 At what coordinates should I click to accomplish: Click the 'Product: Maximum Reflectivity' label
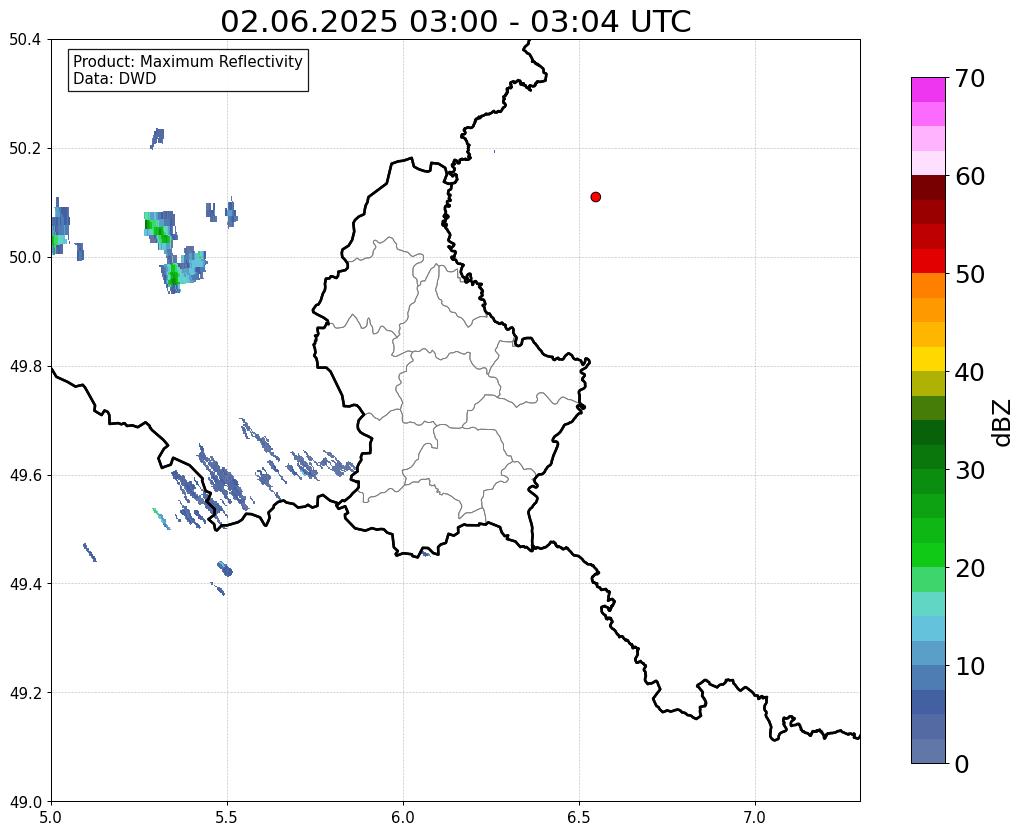pyautogui.click(x=188, y=61)
